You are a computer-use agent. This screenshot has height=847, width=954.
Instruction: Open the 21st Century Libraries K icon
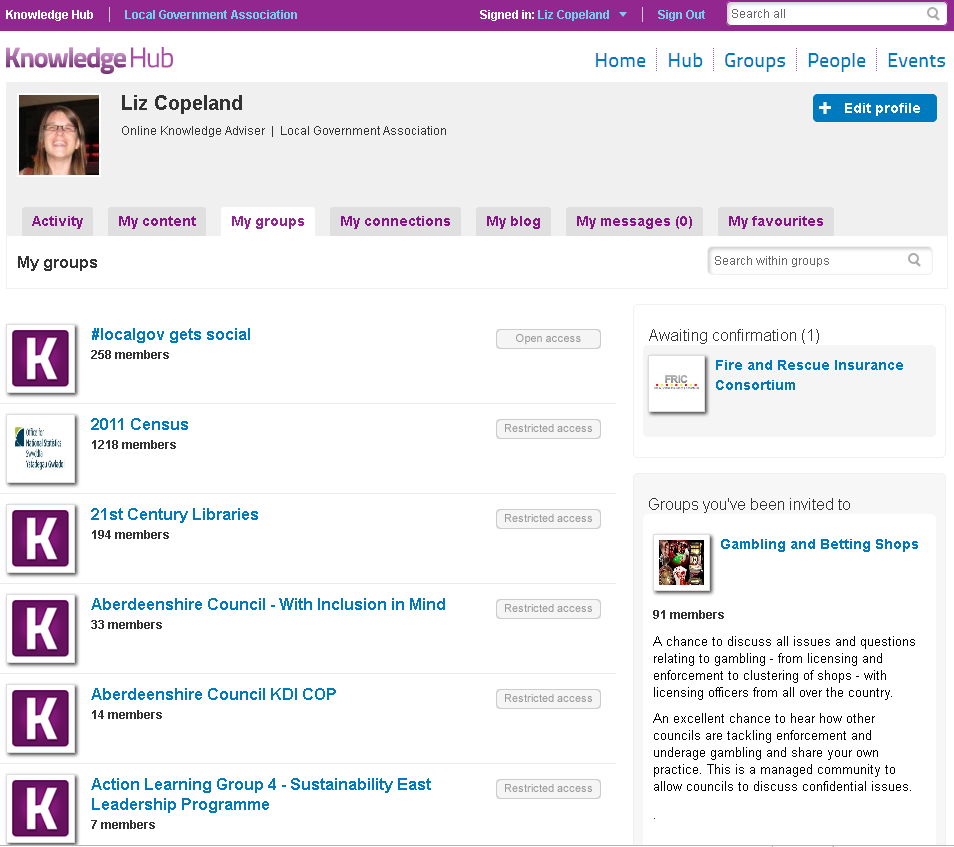[x=41, y=539]
